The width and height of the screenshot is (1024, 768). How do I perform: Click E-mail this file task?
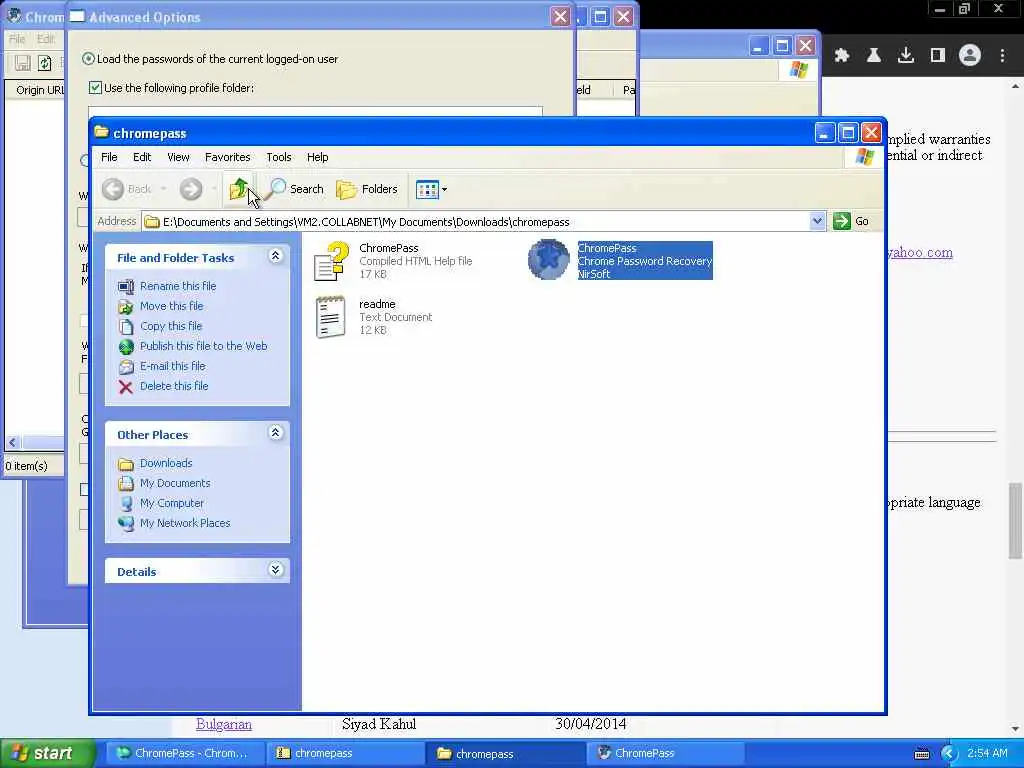[172, 366]
